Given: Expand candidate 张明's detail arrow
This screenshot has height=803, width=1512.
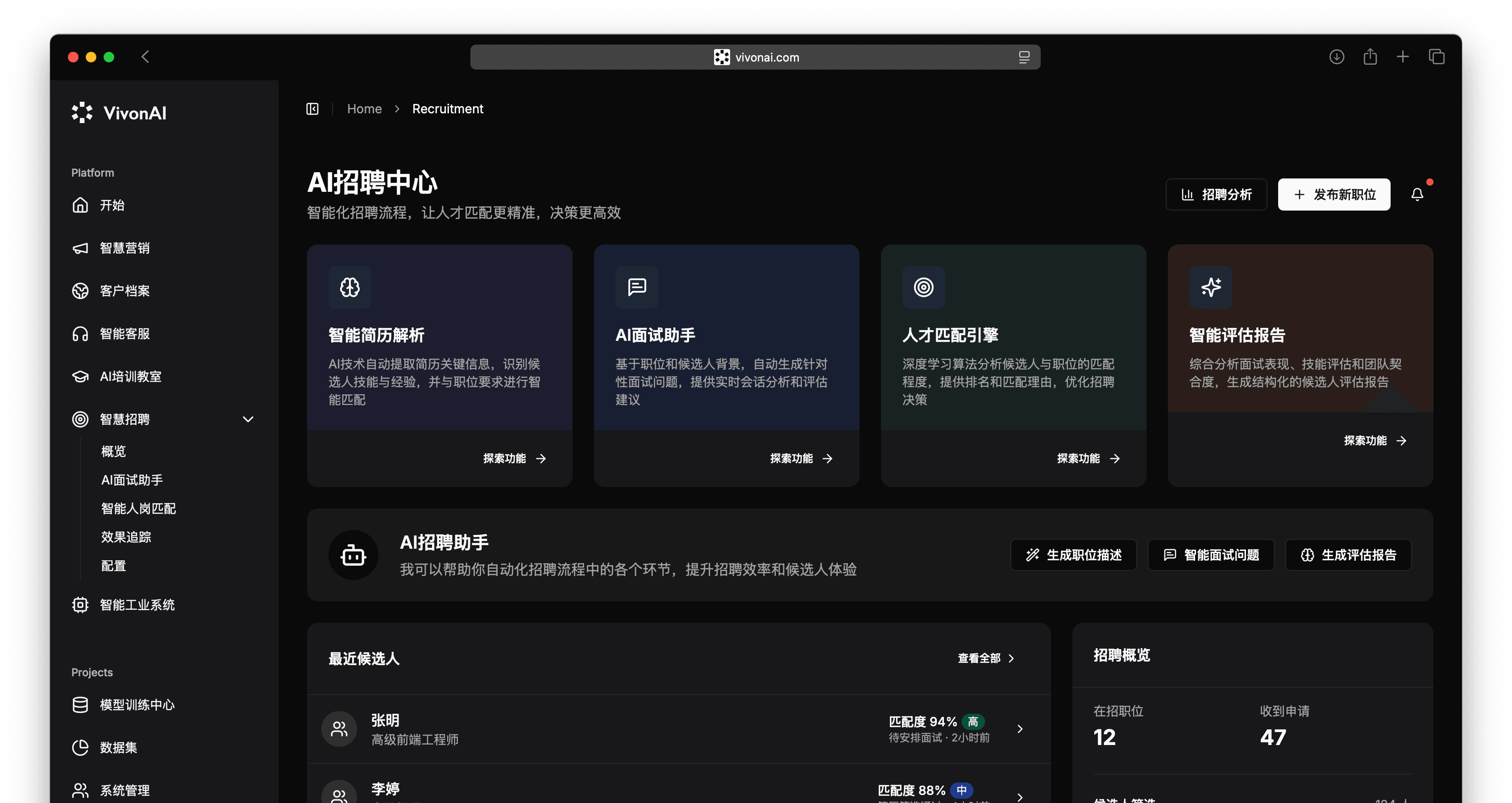Looking at the screenshot, I should click(1020, 729).
